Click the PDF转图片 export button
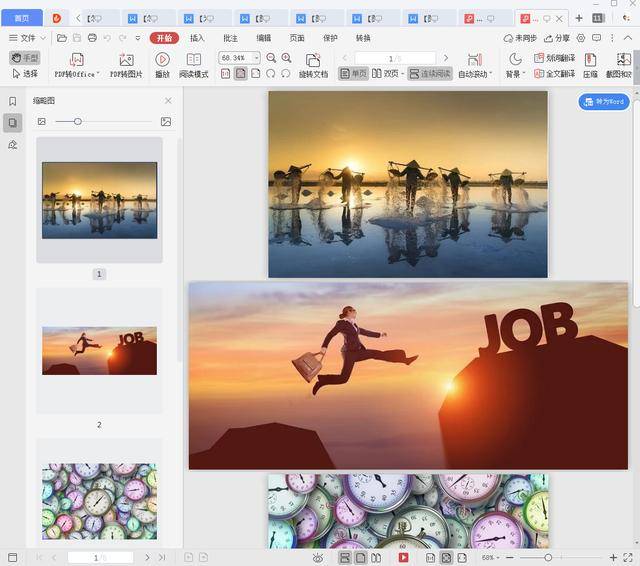The image size is (640, 566). (x=126, y=65)
